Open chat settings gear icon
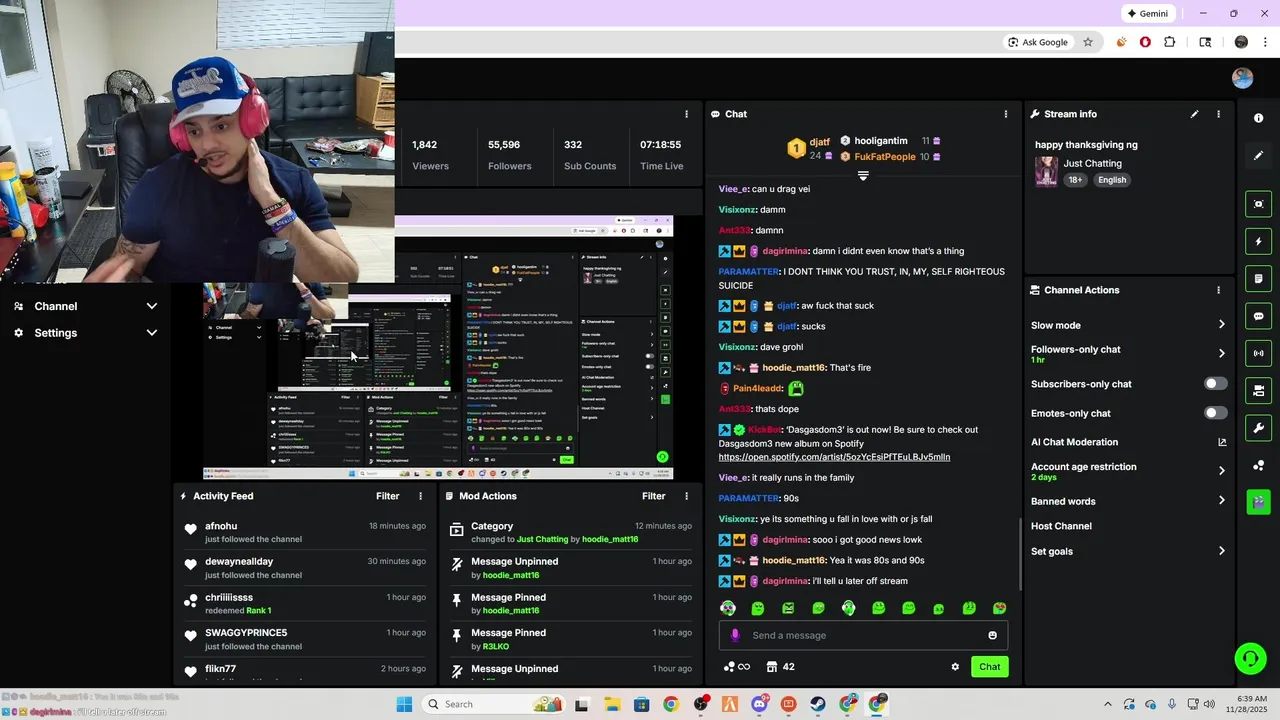 coord(955,667)
